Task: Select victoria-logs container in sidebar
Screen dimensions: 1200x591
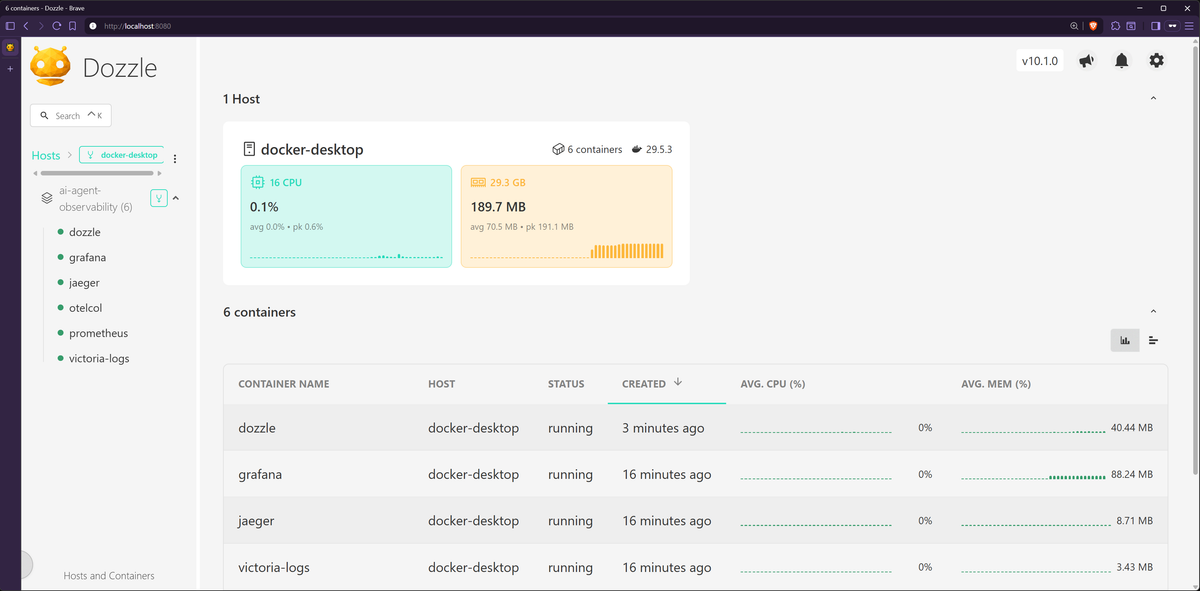Action: [99, 358]
